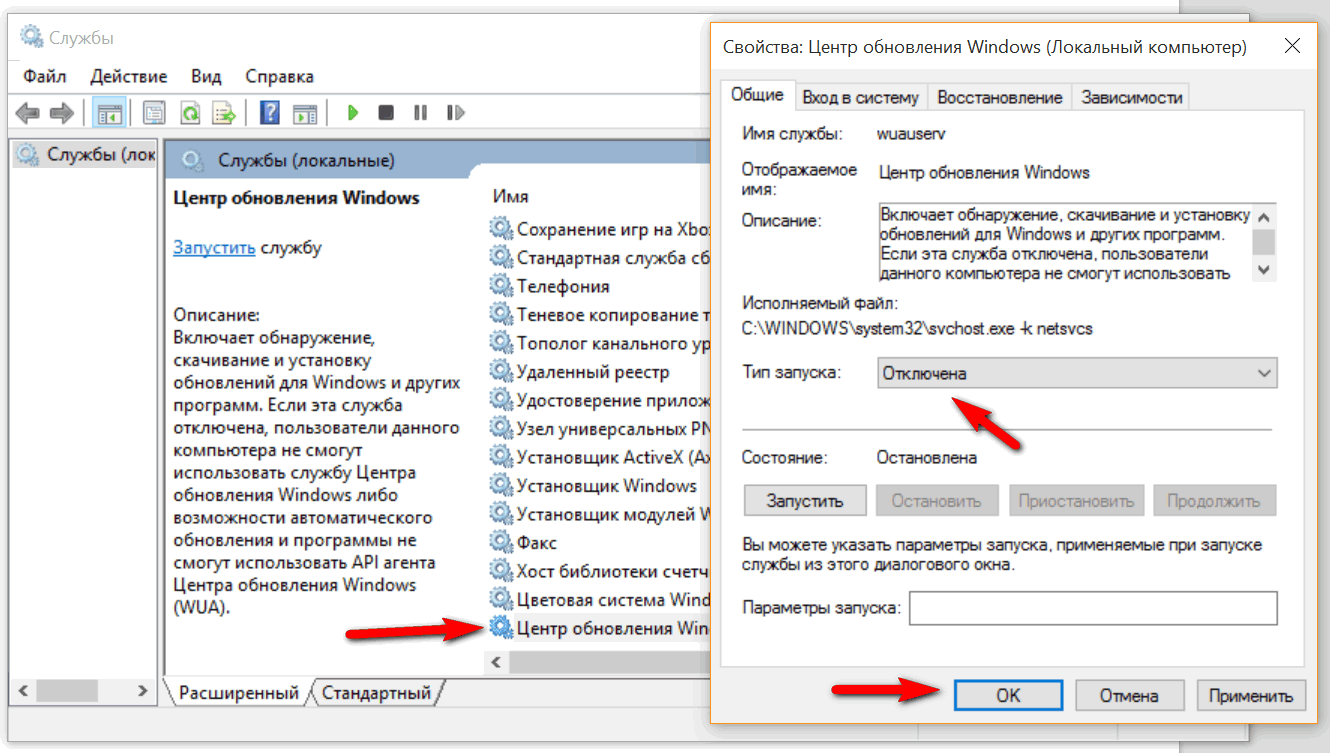Click the Отмена button
Image resolution: width=1330 pixels, height=753 pixels.
point(1129,696)
